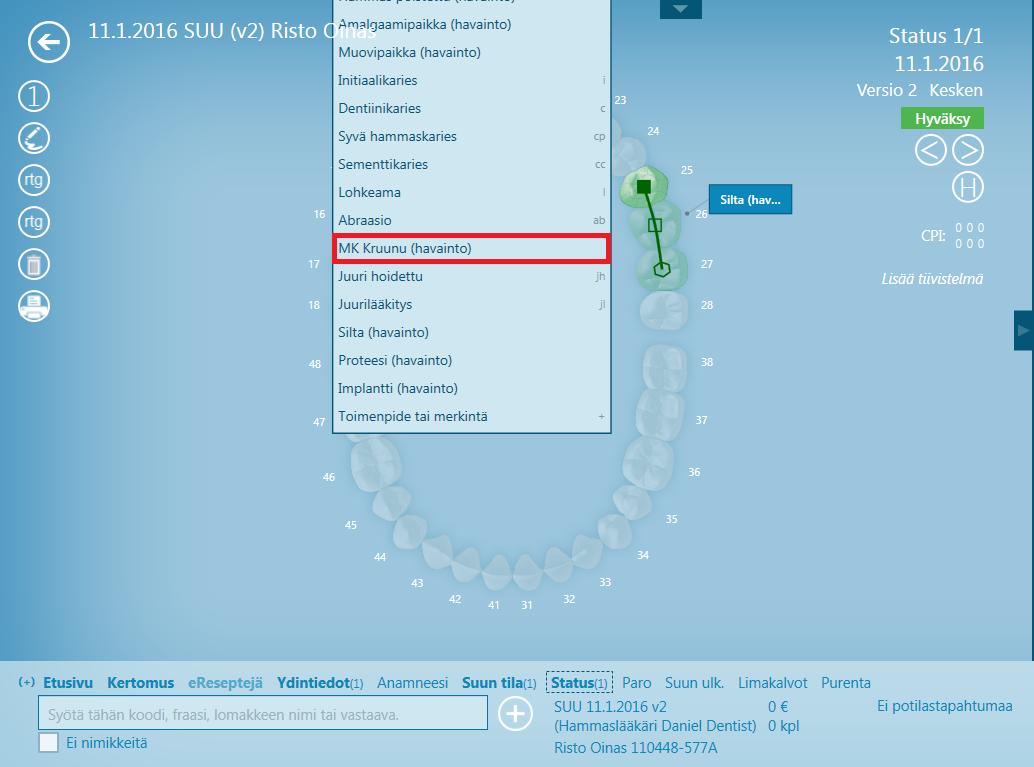This screenshot has width=1034, height=767.
Task: Expand the (+) toggle before Etusivu
Action: pos(27,683)
